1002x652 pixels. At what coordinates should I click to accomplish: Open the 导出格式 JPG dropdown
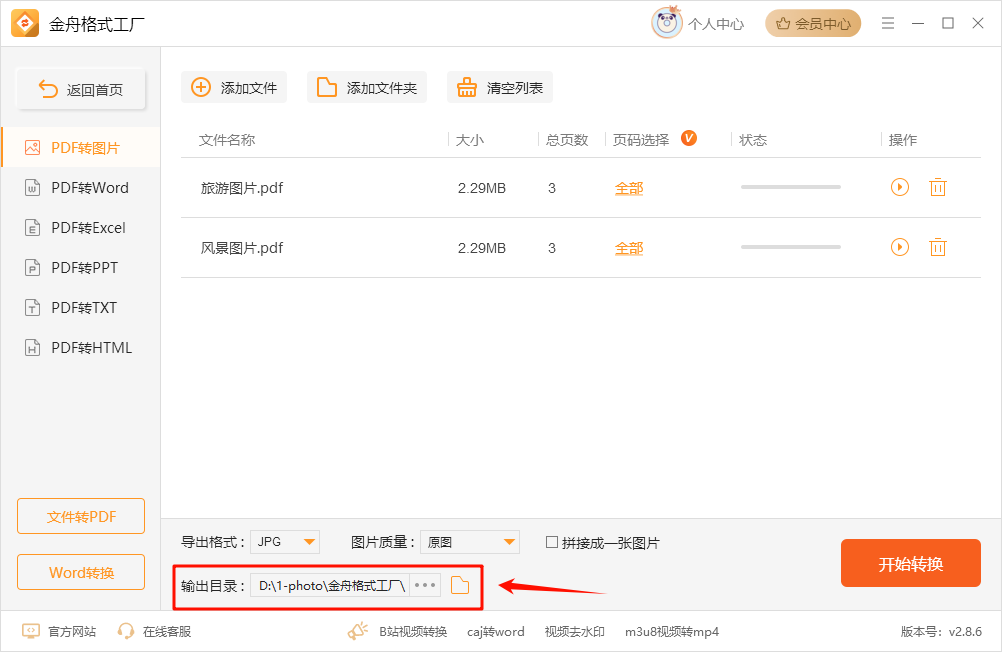coord(285,542)
